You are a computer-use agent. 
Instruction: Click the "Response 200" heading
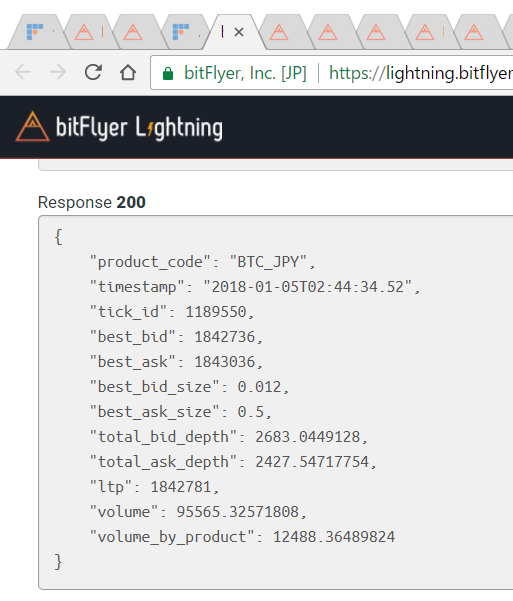[92, 202]
